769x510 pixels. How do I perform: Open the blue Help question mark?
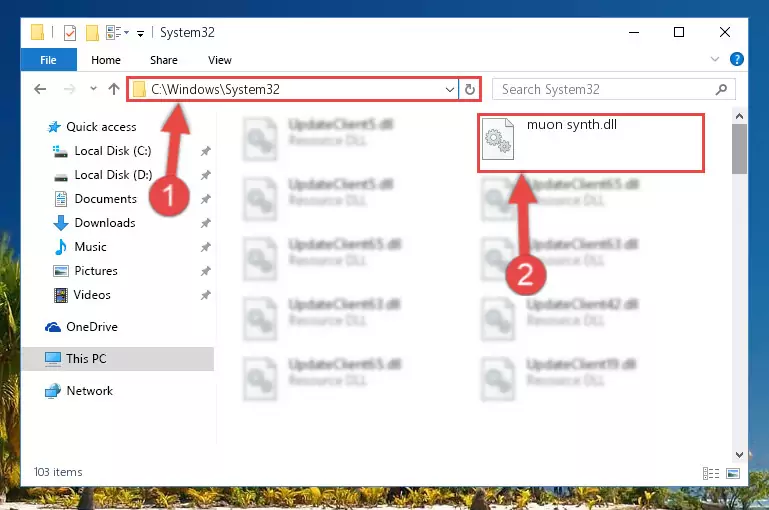click(x=736, y=59)
